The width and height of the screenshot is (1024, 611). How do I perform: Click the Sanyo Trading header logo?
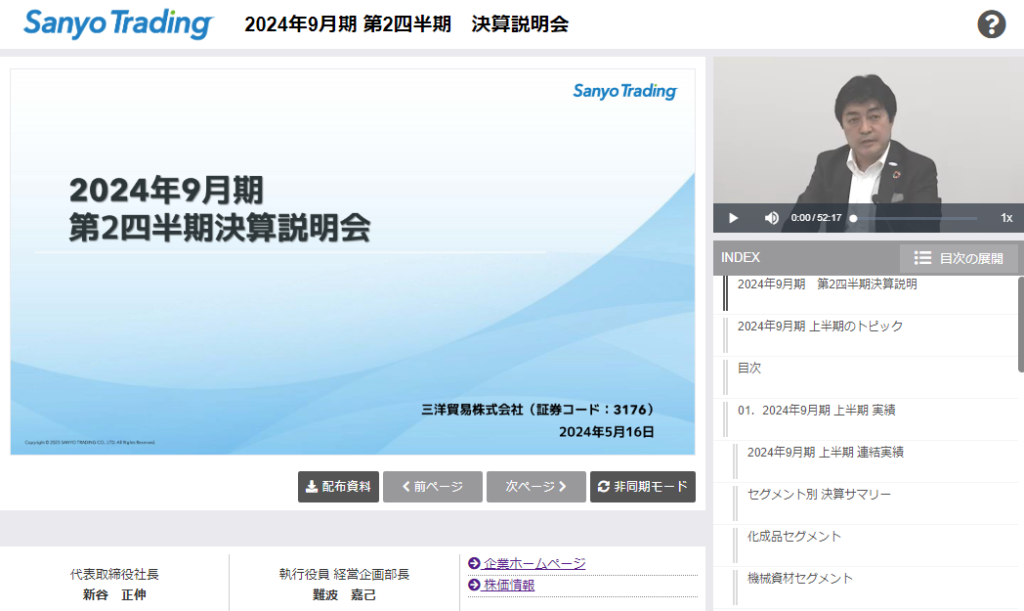click(118, 24)
